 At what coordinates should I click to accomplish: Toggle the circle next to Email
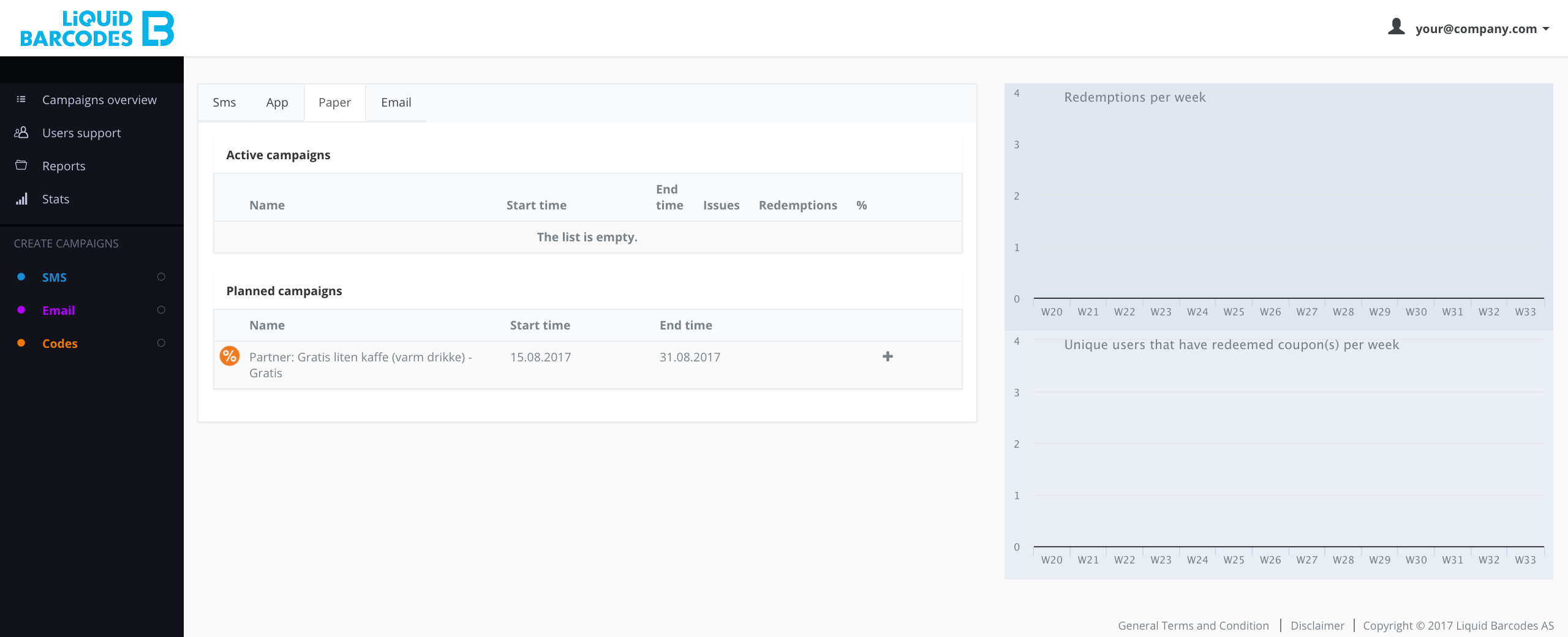point(161,310)
